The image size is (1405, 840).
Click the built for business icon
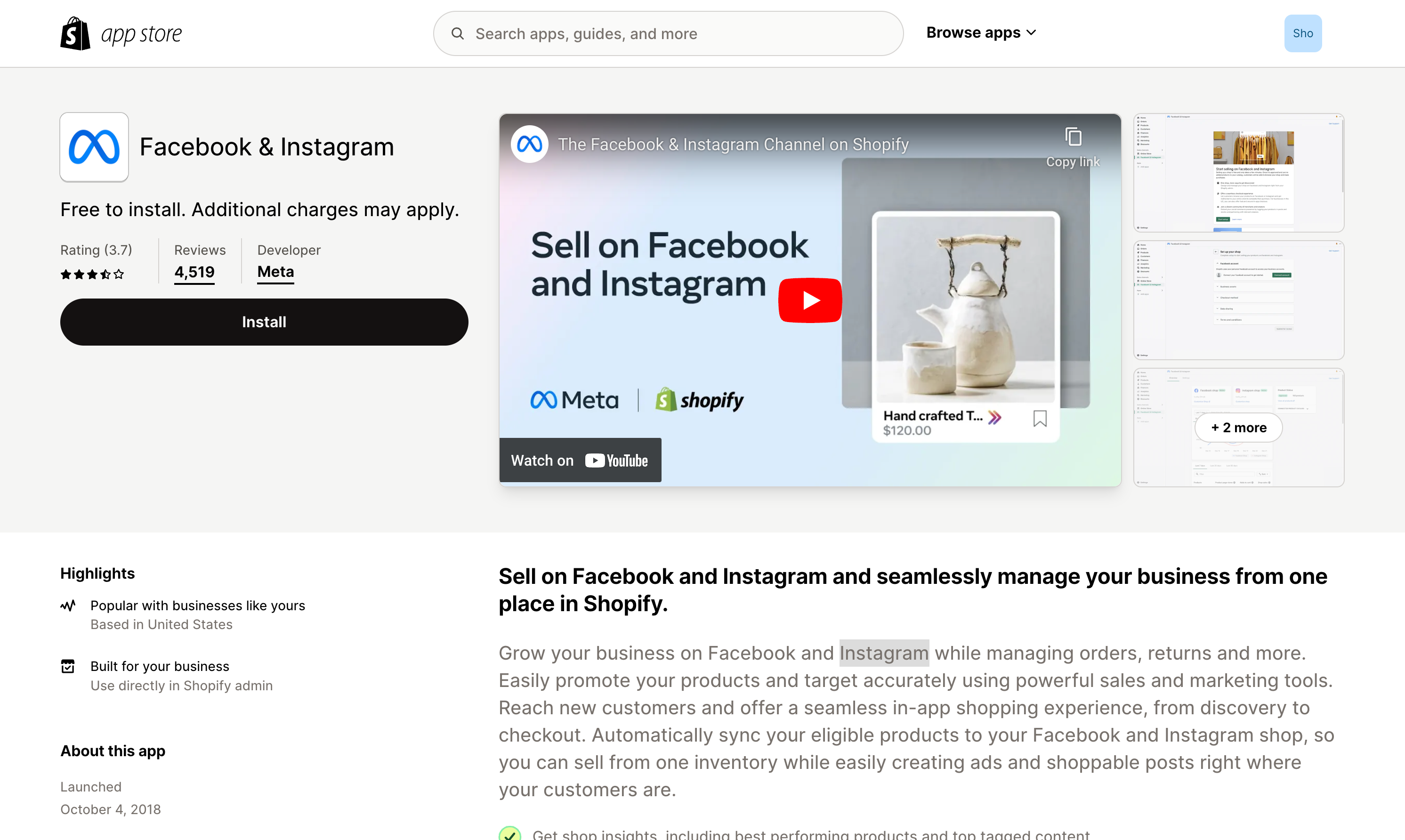67,665
